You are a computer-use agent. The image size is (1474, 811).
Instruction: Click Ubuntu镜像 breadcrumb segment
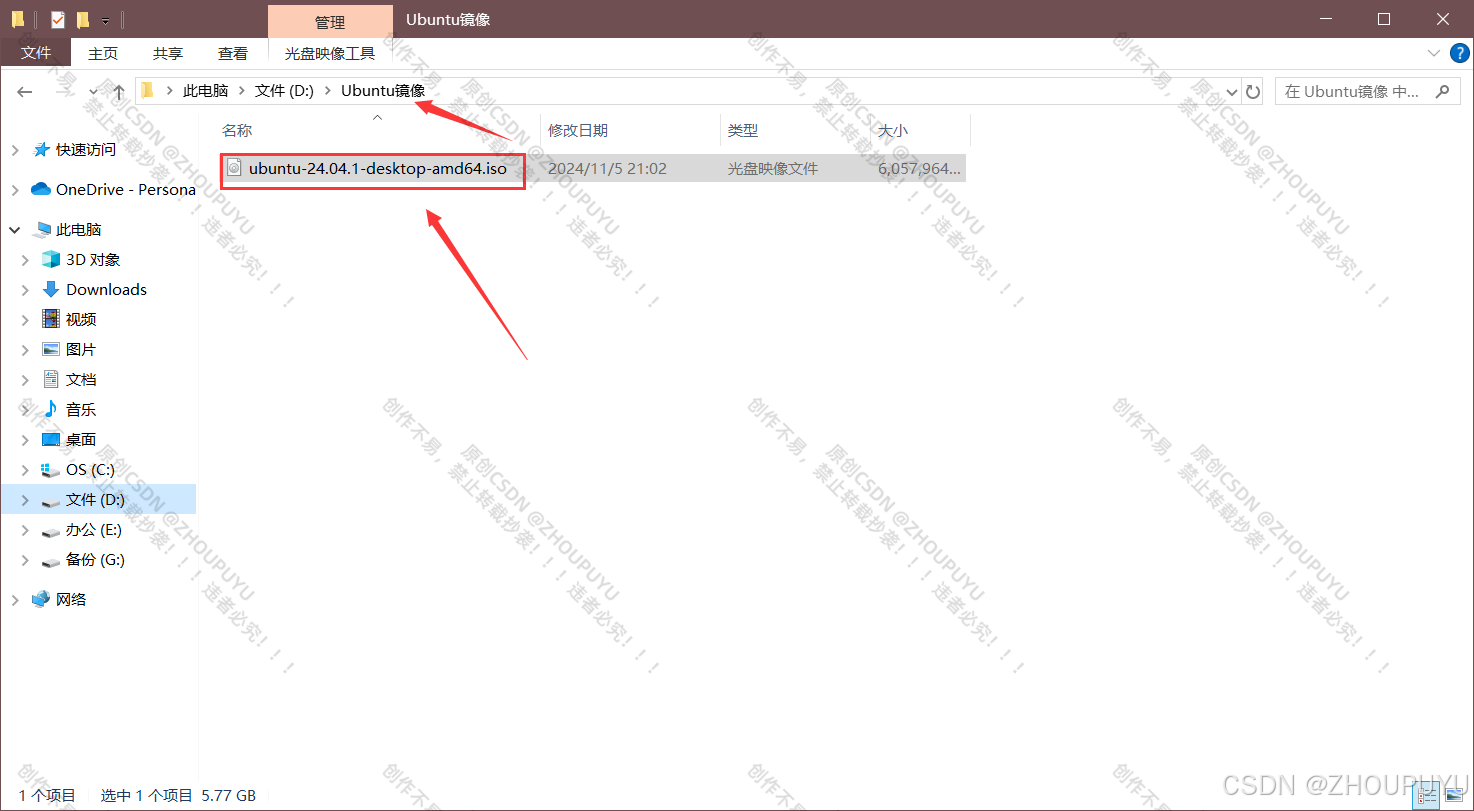(383, 91)
